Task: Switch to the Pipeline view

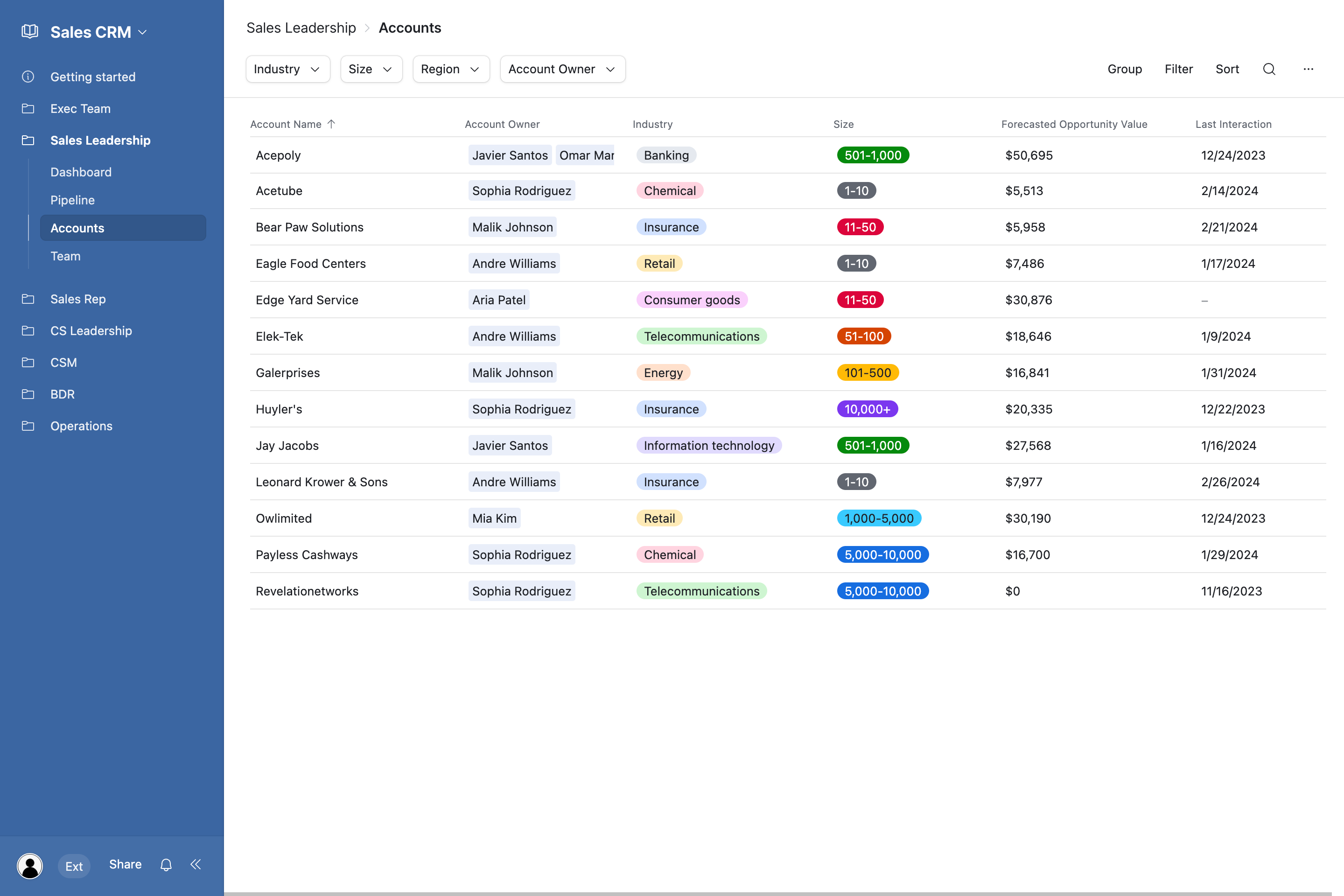Action: pyautogui.click(x=72, y=199)
